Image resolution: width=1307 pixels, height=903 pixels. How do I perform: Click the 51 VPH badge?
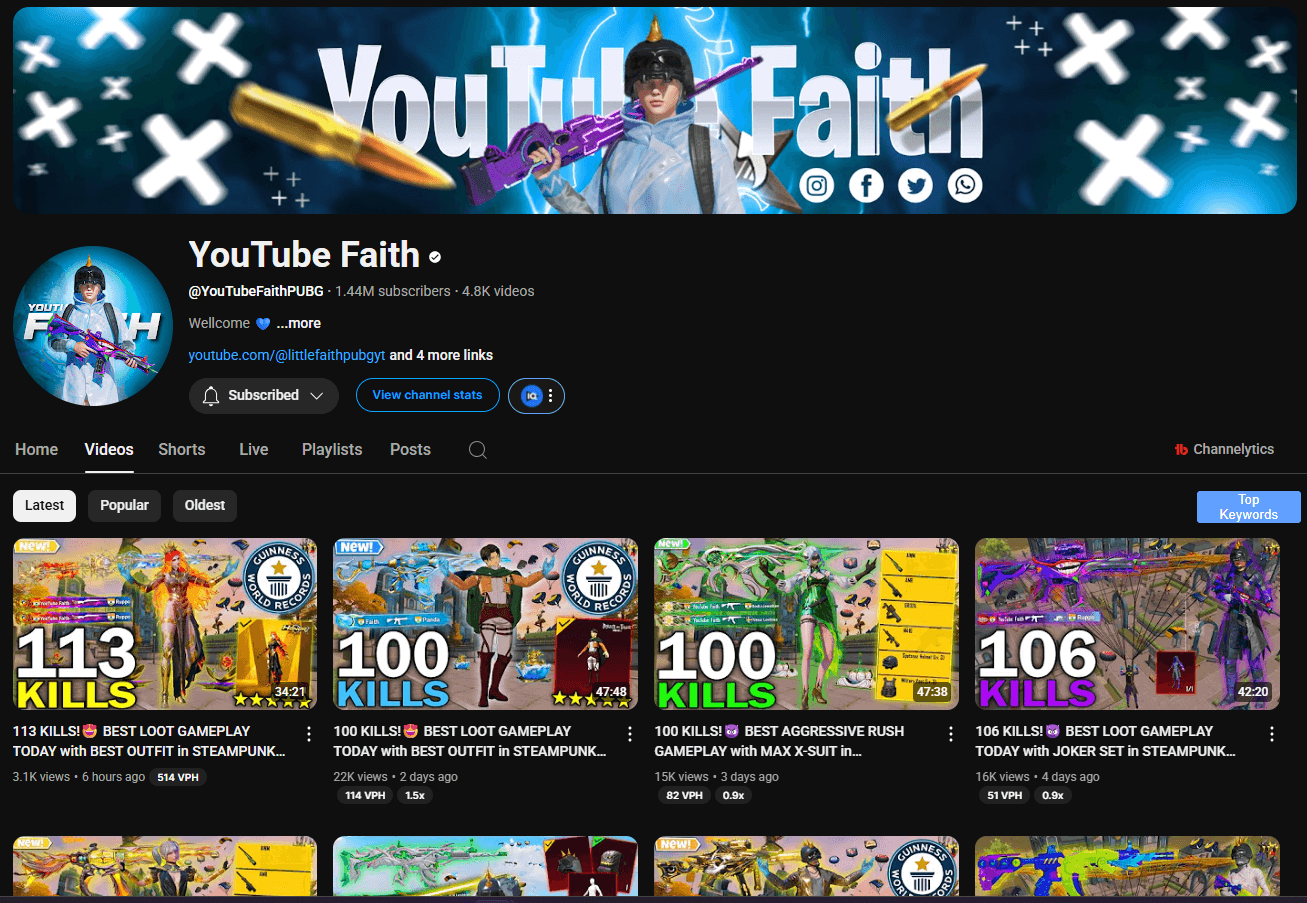[x=1005, y=796]
